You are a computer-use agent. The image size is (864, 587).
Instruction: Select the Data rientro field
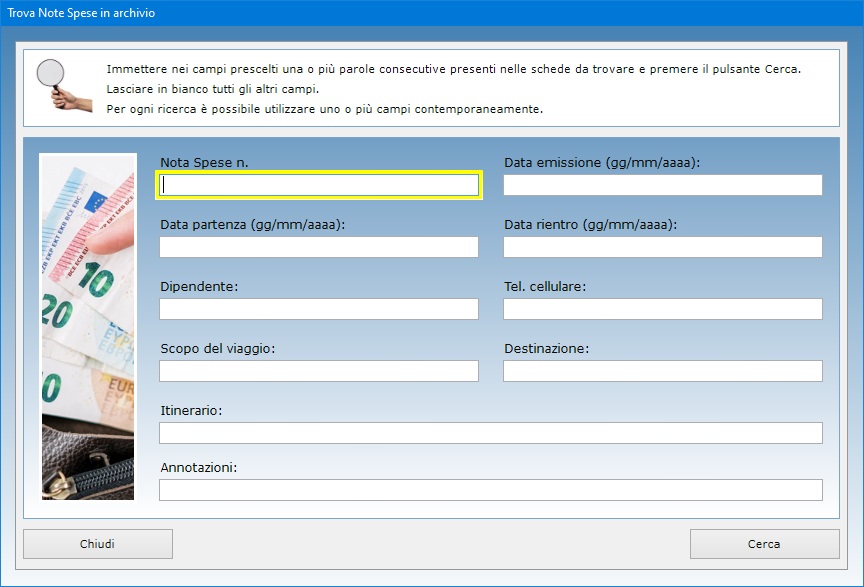tap(663, 247)
